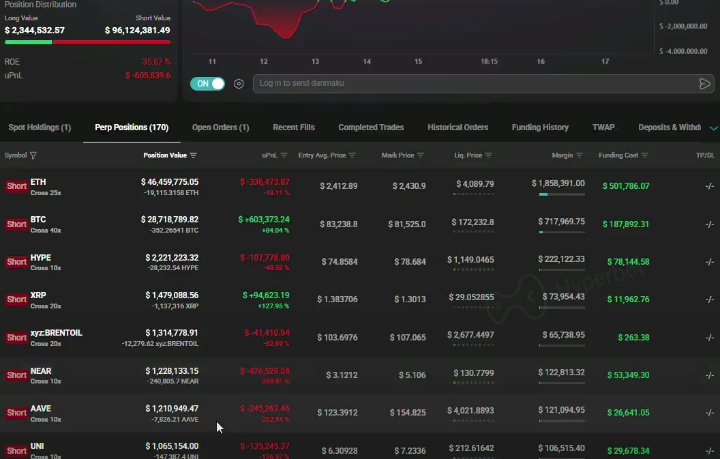Click XRP uPnL $+94,623.19
720x459 pixels.
coord(266,295)
